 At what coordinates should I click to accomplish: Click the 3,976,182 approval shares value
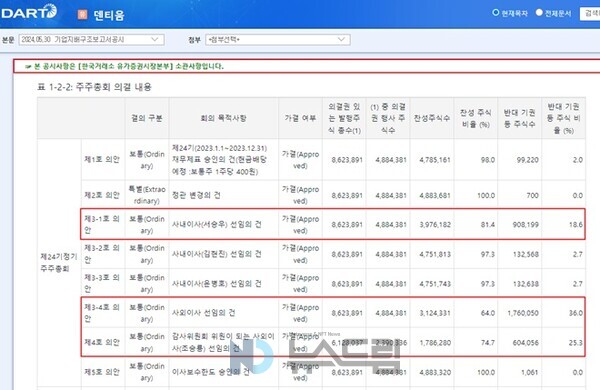click(x=435, y=225)
